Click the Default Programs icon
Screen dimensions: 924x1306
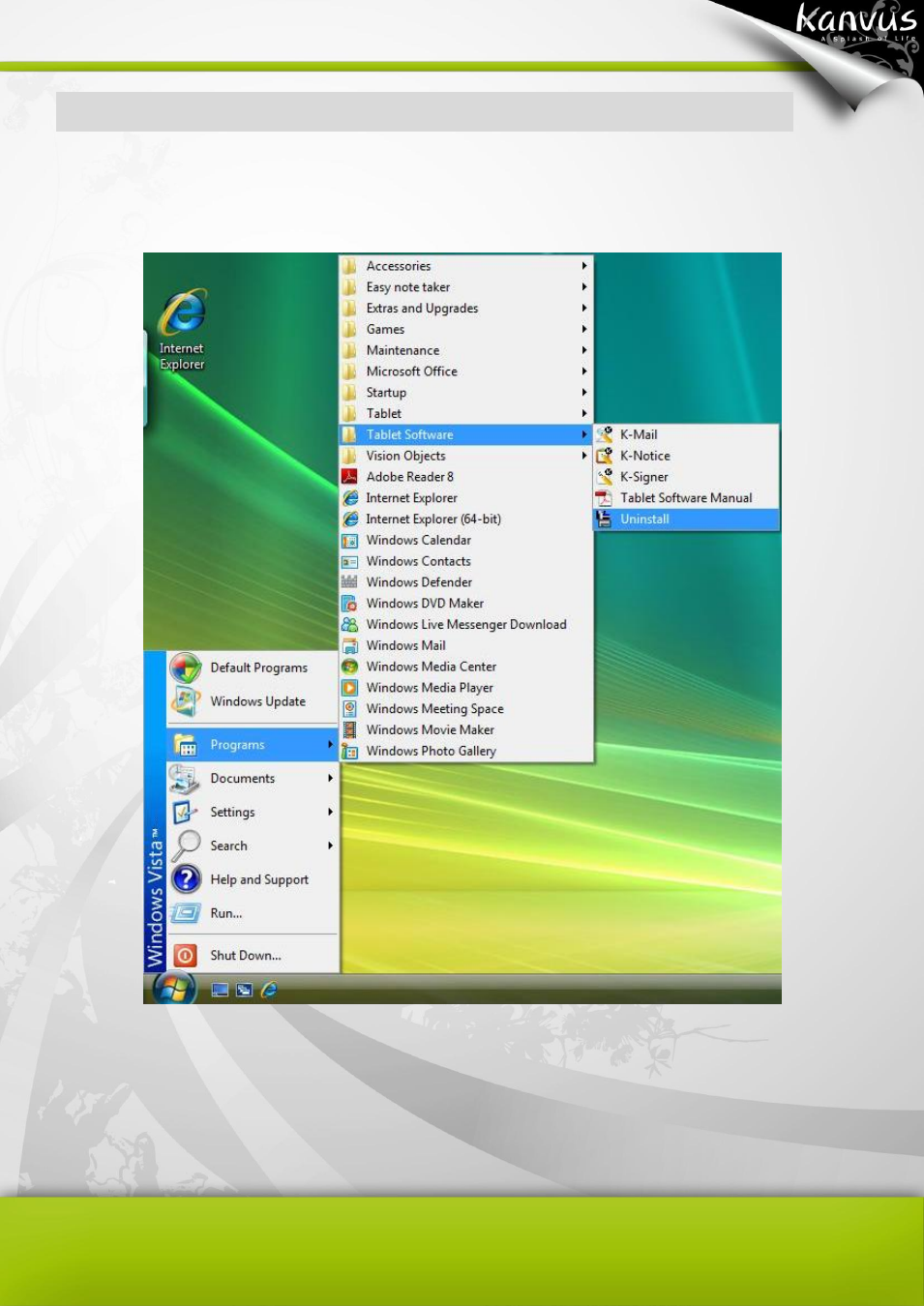[185, 668]
